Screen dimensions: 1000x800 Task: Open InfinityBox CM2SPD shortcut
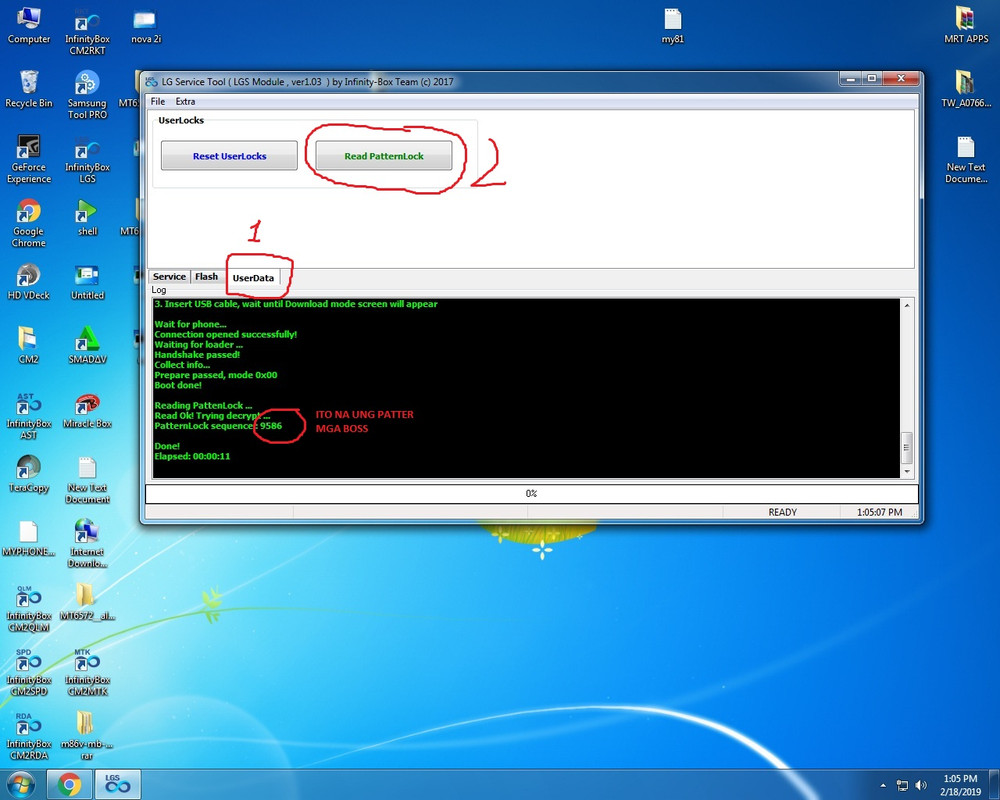[x=29, y=672]
